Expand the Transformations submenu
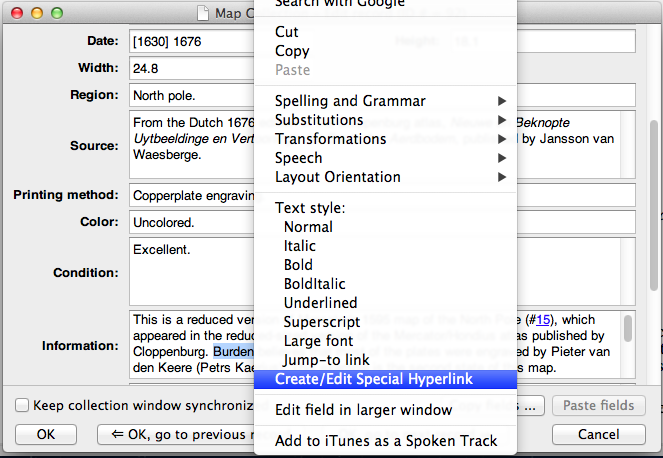 (x=385, y=139)
